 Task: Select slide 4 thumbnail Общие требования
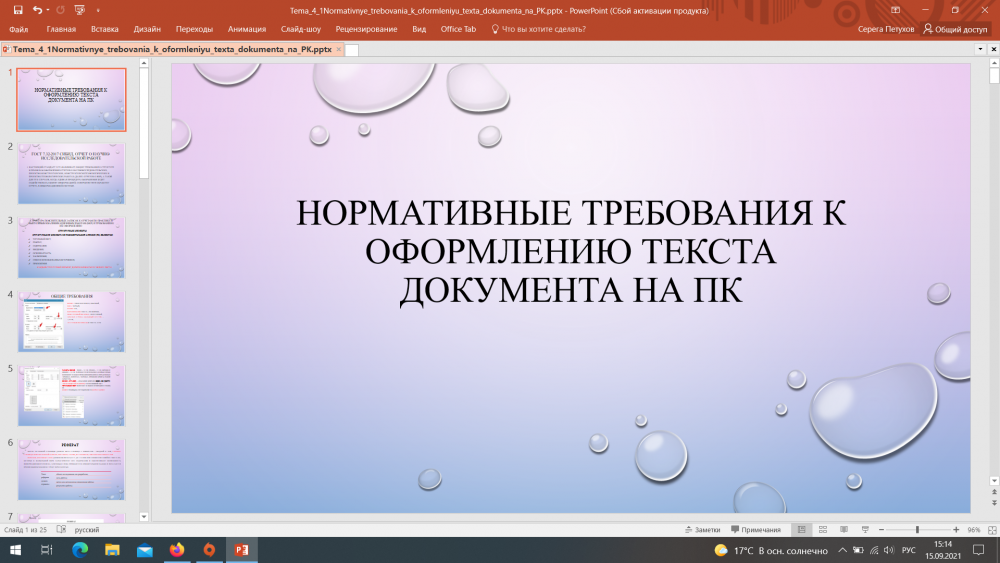pyautogui.click(x=71, y=320)
